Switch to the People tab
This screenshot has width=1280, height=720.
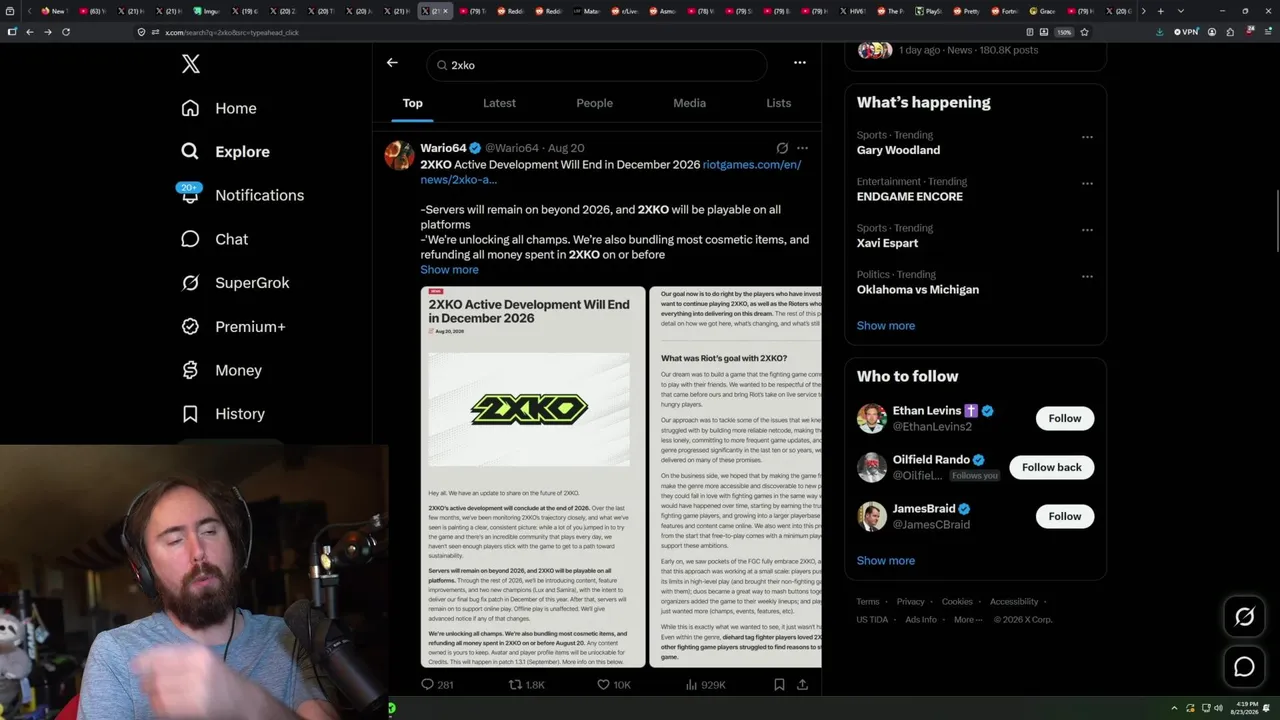tap(594, 103)
